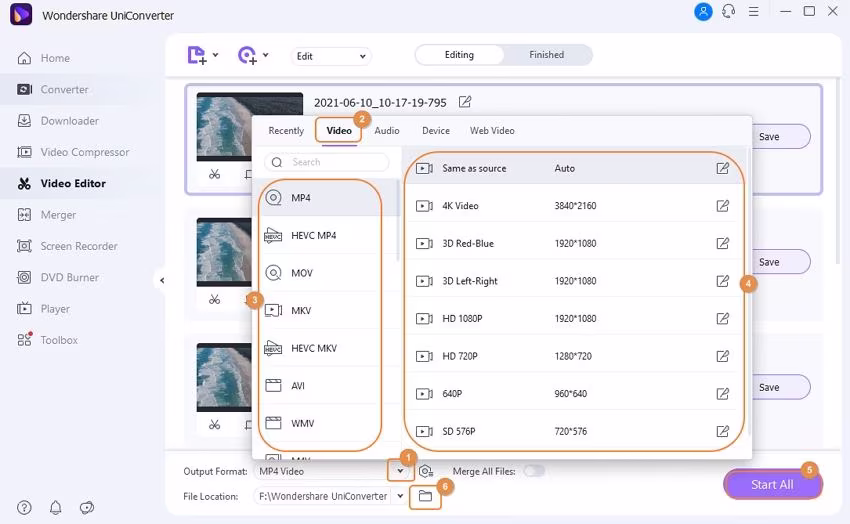
Task: Choose the 3D Left-Right preset
Action: (x=574, y=281)
